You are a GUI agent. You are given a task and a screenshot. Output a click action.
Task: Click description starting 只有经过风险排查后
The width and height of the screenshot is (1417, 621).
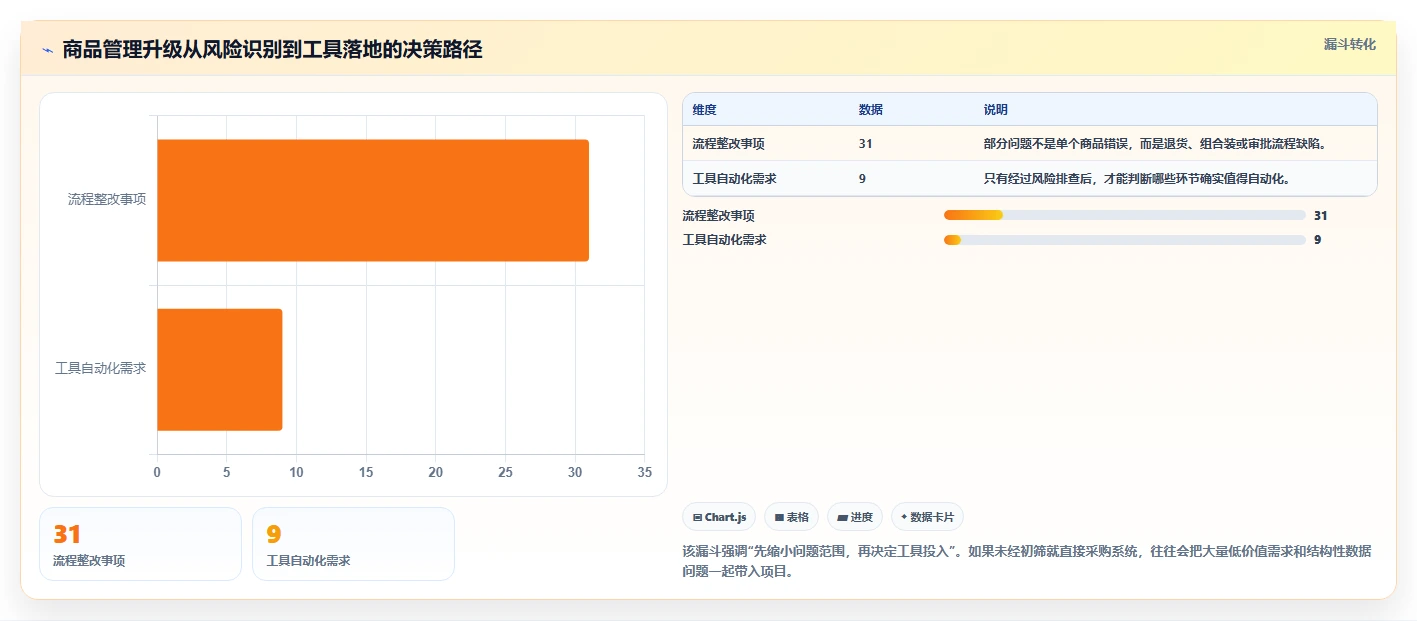1136,179
